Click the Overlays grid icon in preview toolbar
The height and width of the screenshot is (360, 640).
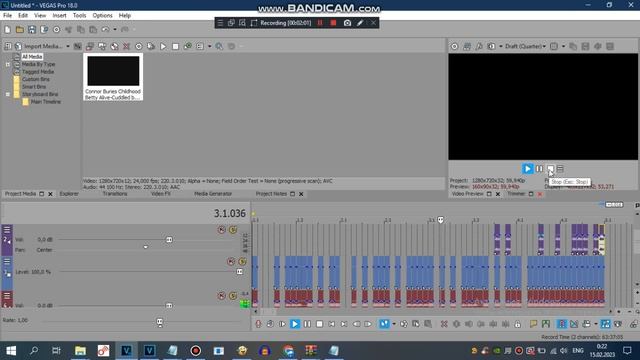tap(554, 46)
